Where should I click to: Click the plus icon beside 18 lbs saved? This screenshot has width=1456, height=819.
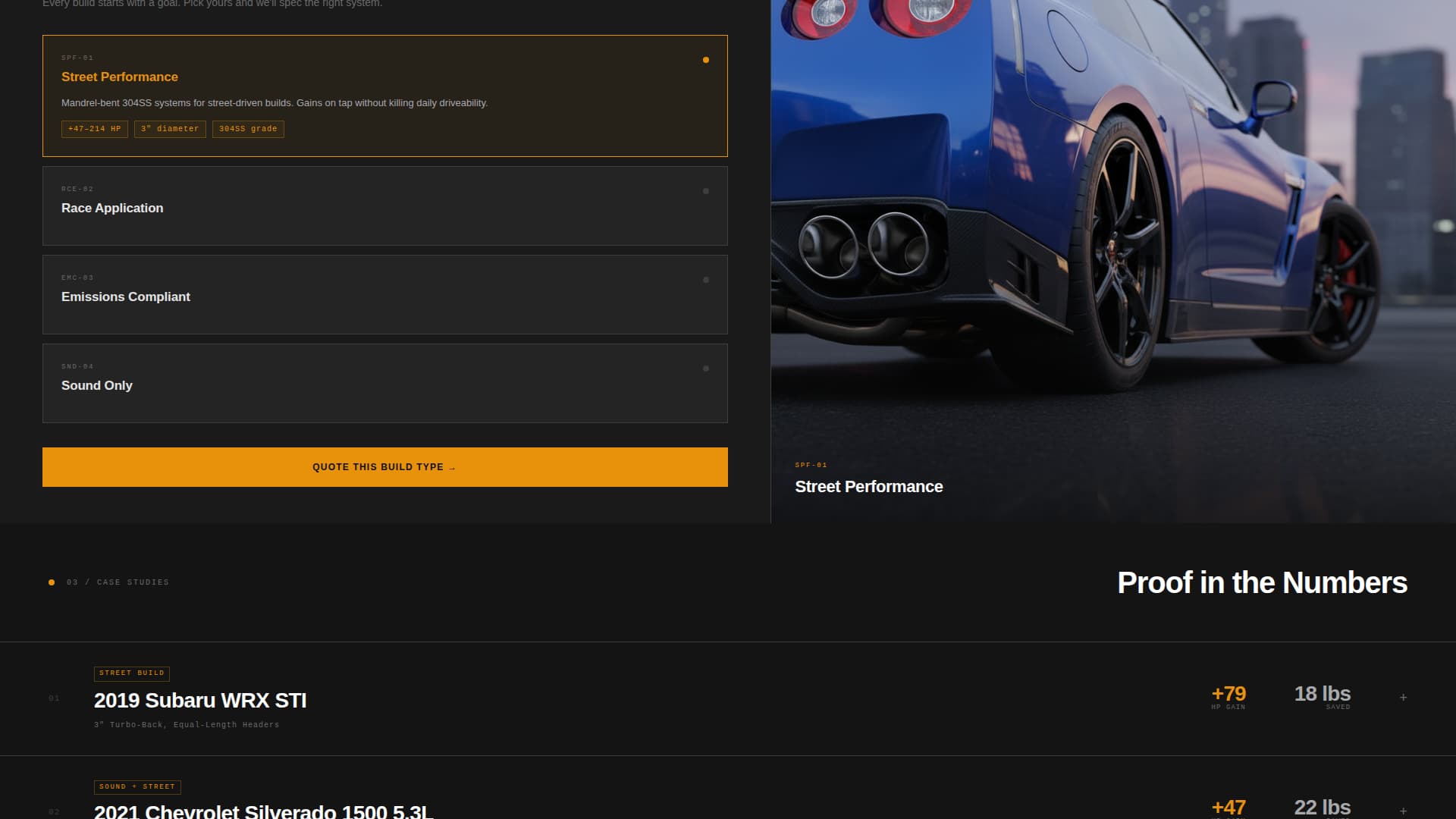coord(1402,695)
